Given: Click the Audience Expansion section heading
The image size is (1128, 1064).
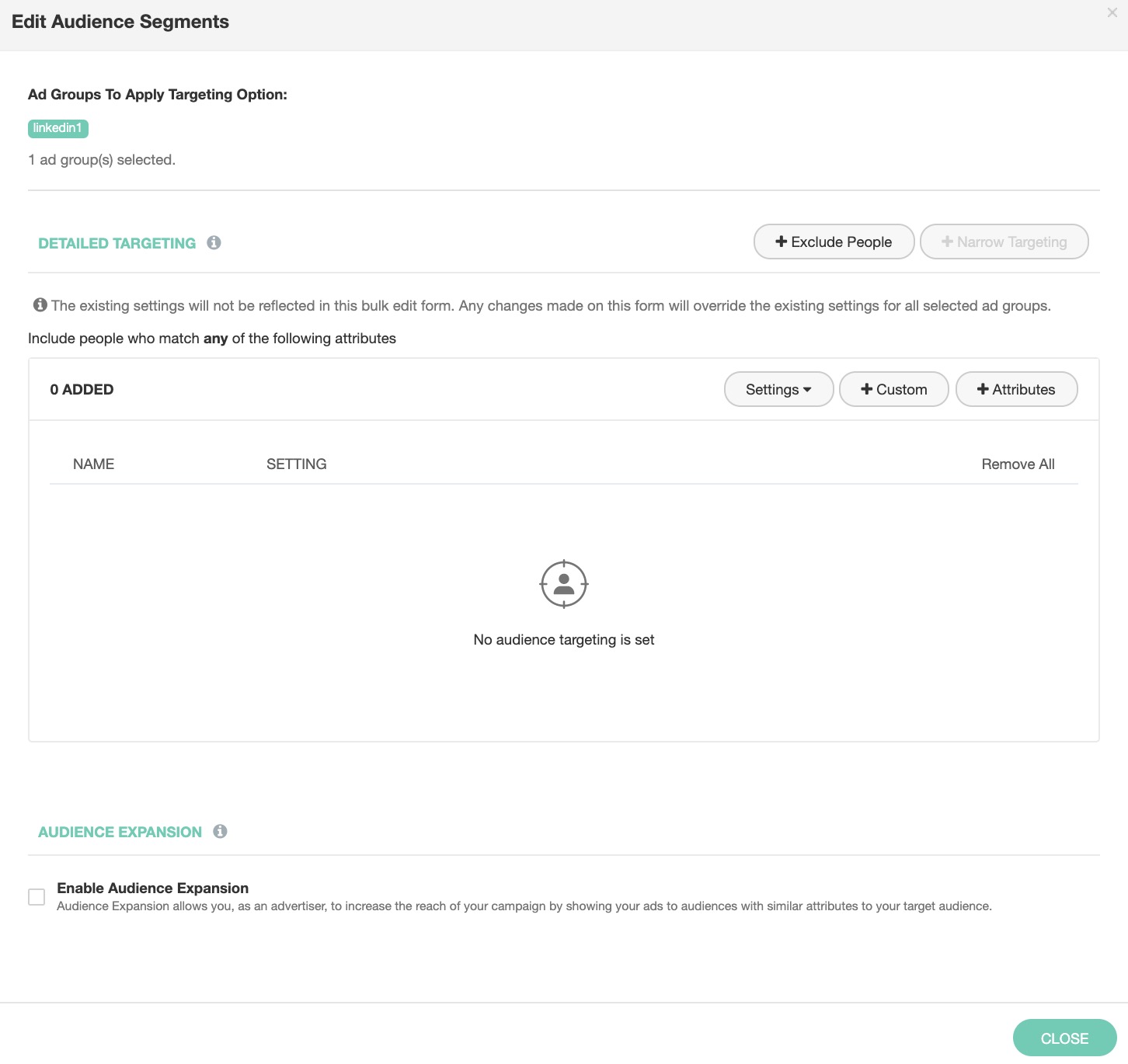Looking at the screenshot, I should tap(120, 833).
